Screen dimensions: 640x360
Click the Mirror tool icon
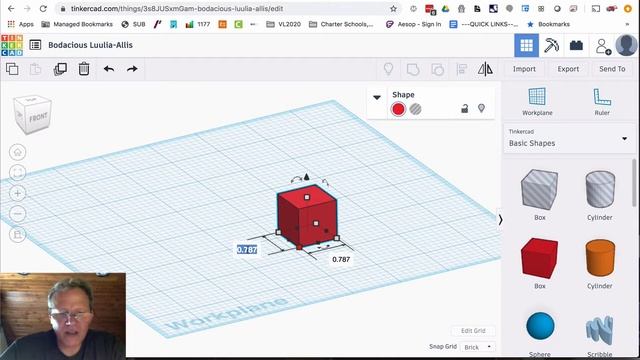coord(485,69)
